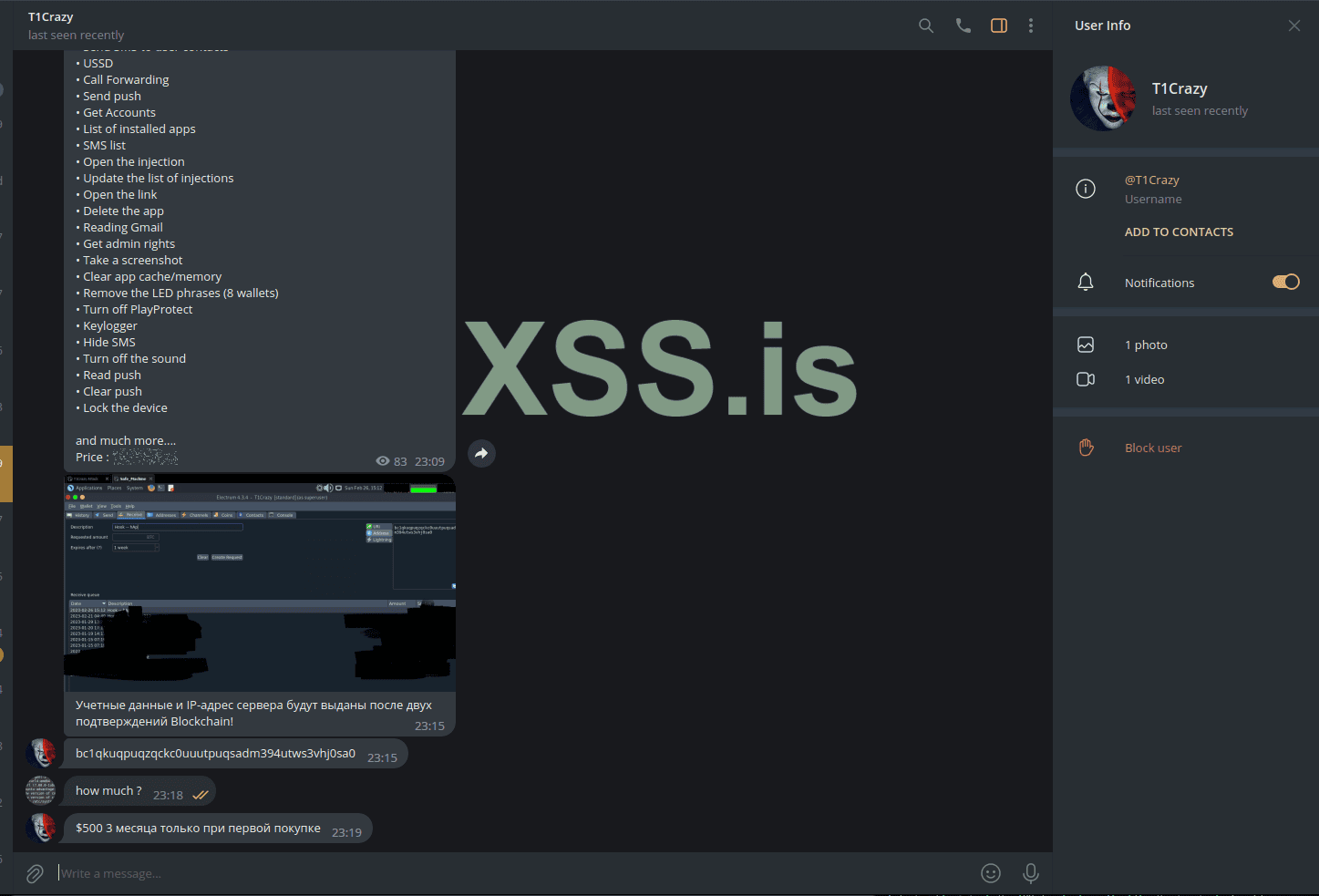The width and height of the screenshot is (1319, 896).
Task: Forward the feature list message with arrow button
Action: [x=481, y=453]
